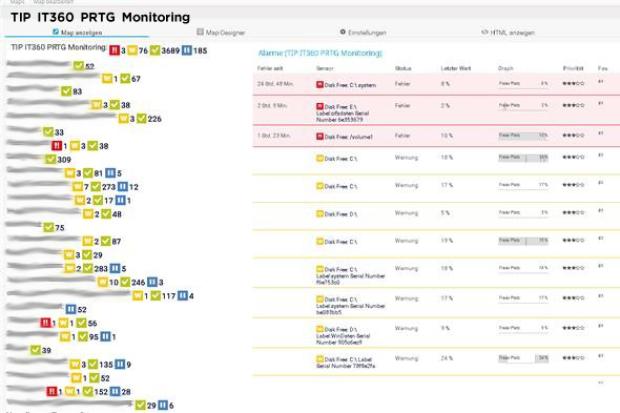The width and height of the screenshot is (620, 413).
Task: Click the TIP IT360 PRTG Monitoring root group label
Action: click(58, 47)
